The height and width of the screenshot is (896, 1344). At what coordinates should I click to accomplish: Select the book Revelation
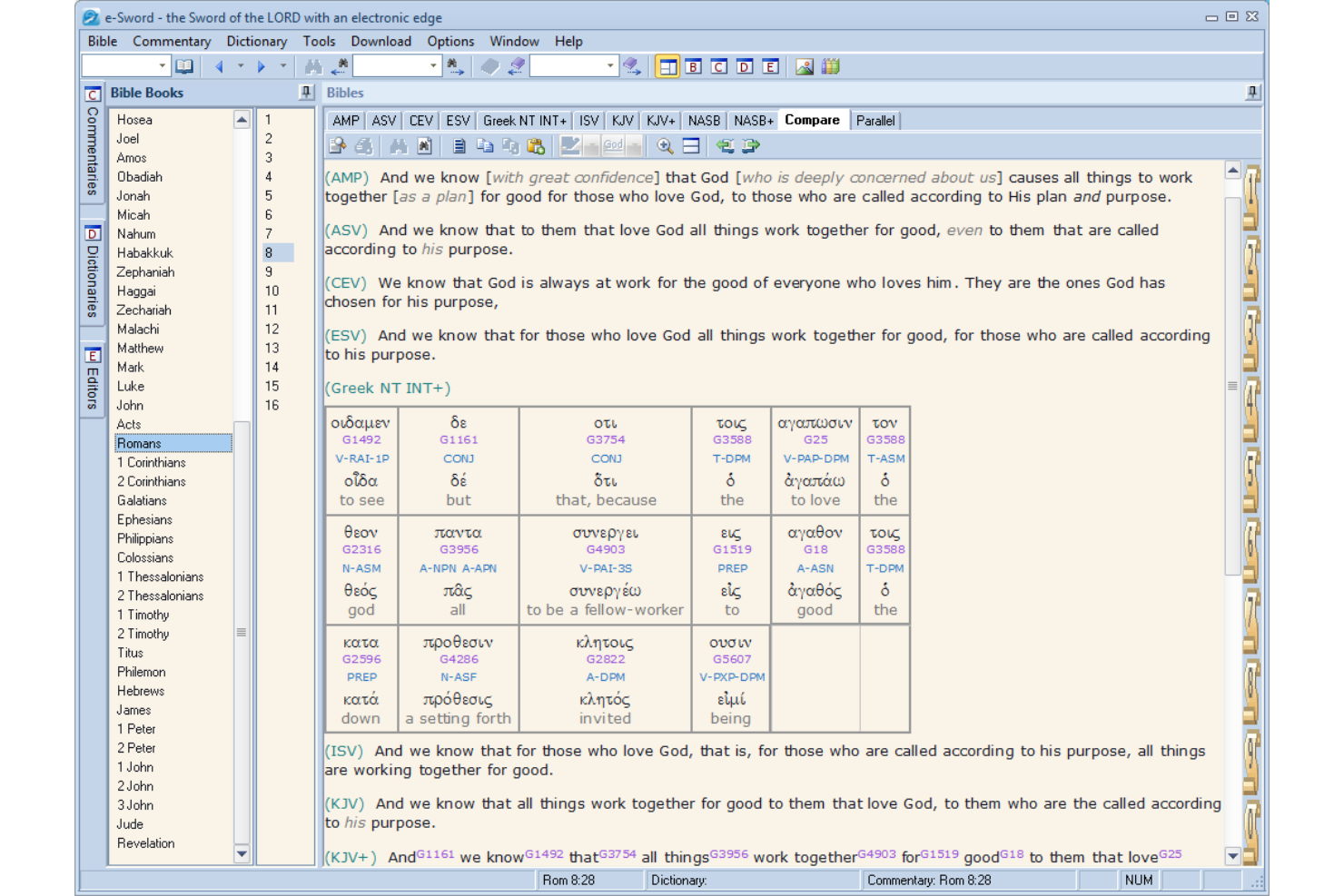click(x=145, y=843)
